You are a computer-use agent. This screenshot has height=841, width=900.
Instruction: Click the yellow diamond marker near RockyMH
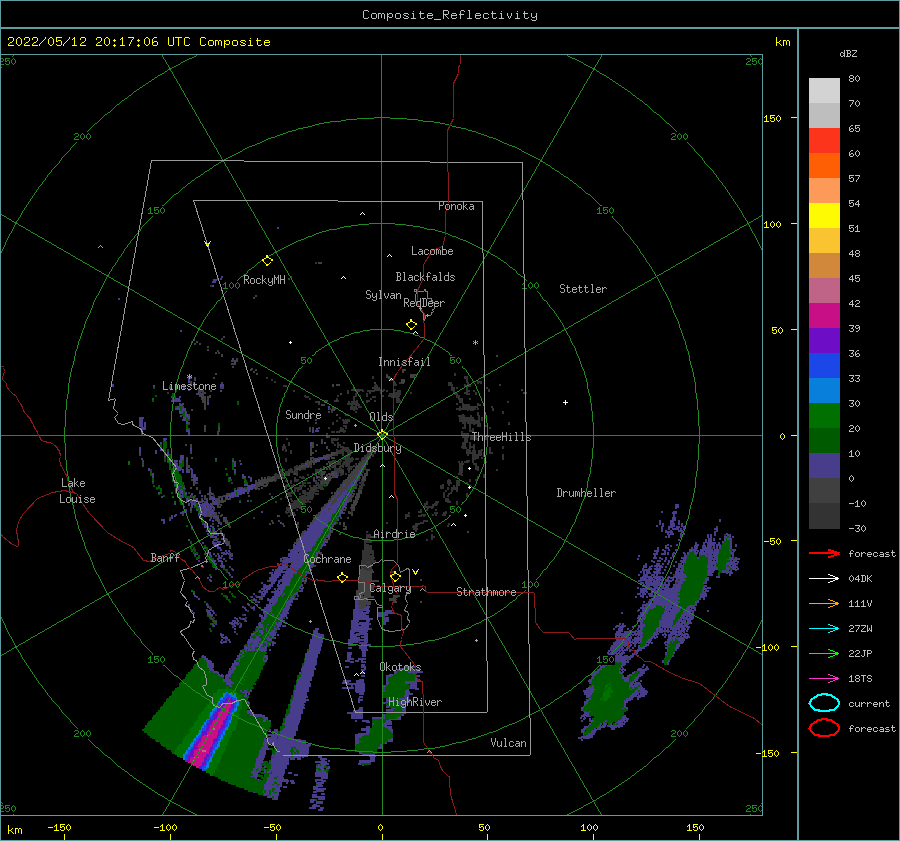(x=267, y=261)
